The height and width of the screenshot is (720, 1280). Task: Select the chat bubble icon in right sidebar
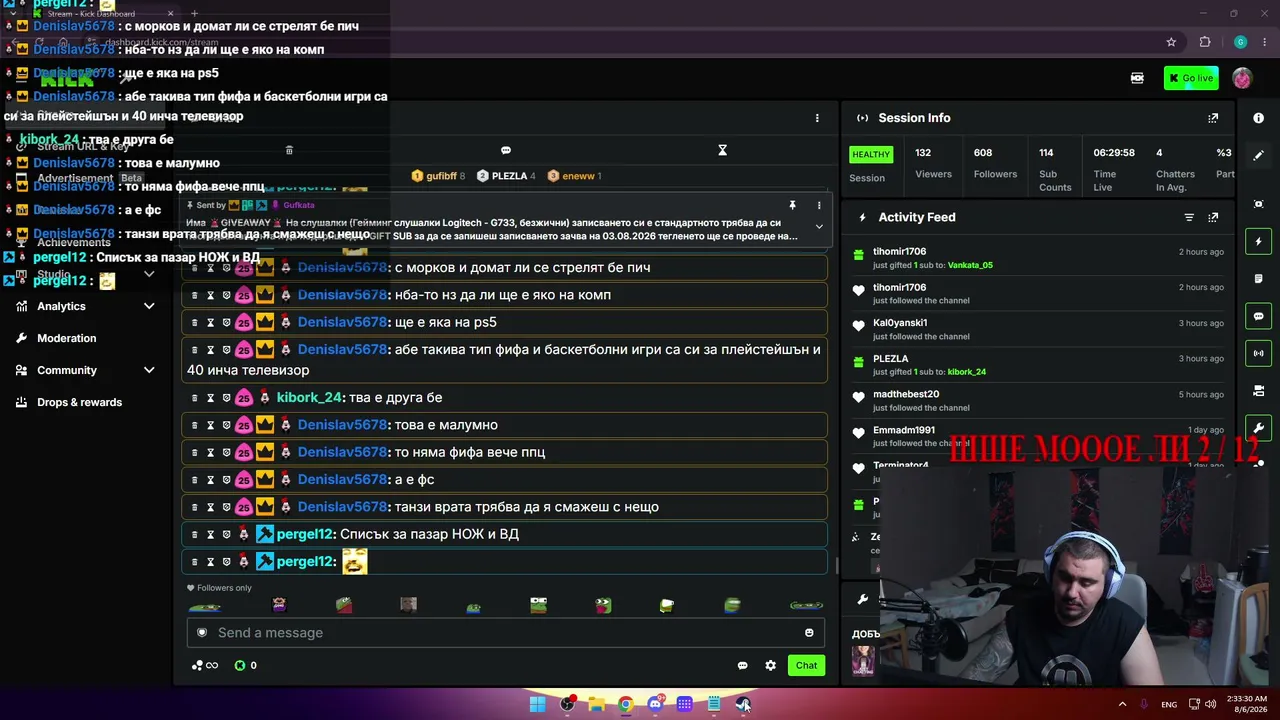pos(1258,316)
